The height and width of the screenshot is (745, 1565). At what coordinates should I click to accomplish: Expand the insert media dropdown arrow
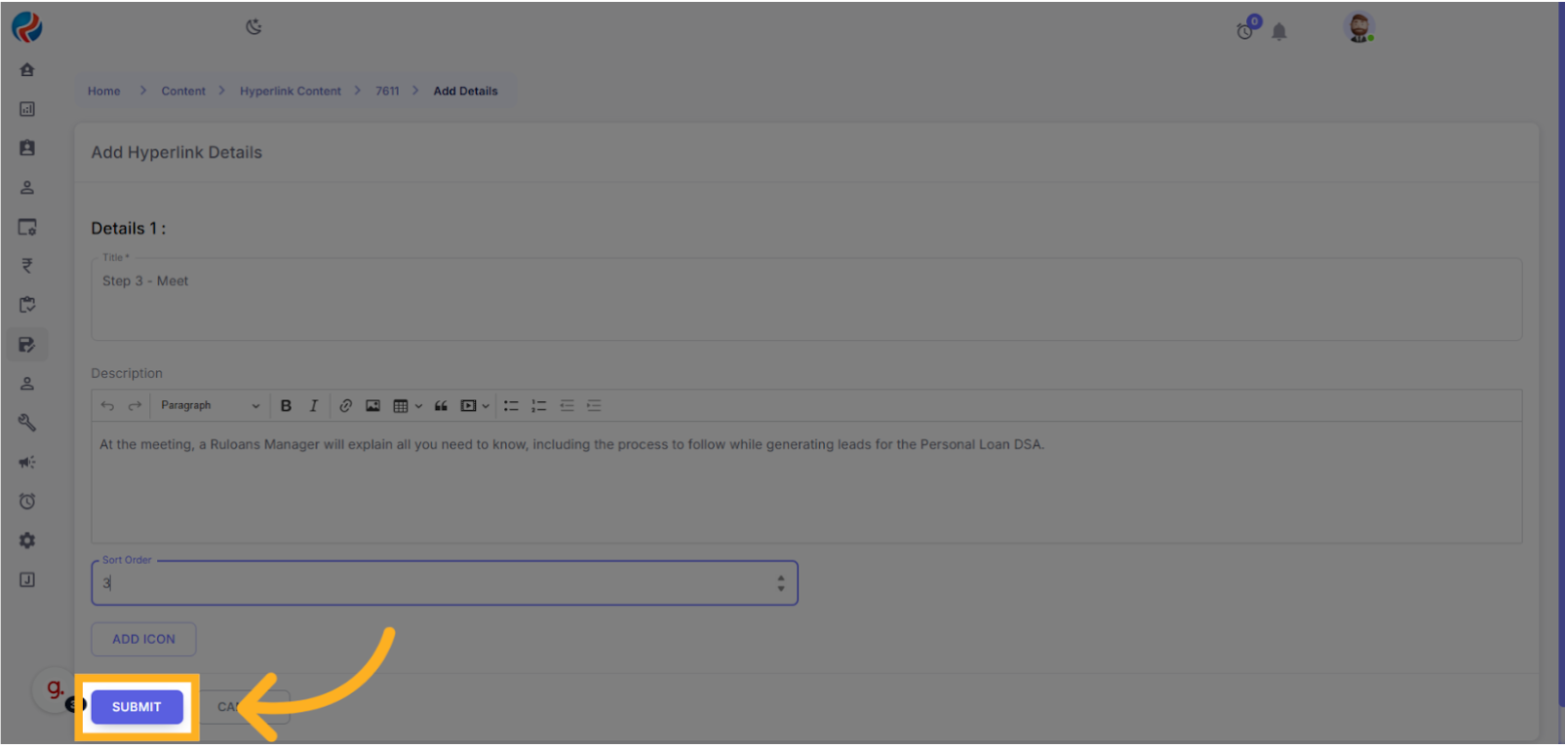click(x=486, y=406)
